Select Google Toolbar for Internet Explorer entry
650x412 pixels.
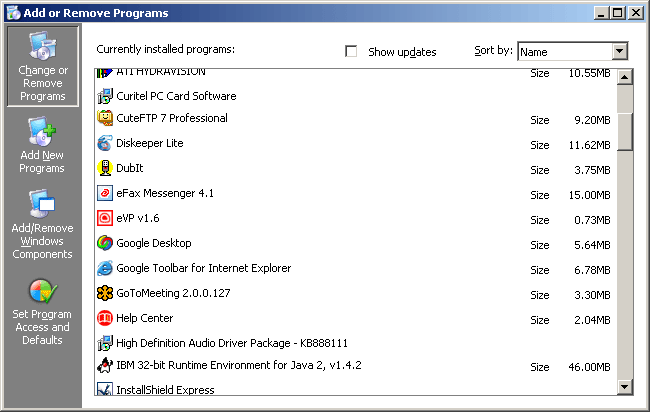pos(354,268)
